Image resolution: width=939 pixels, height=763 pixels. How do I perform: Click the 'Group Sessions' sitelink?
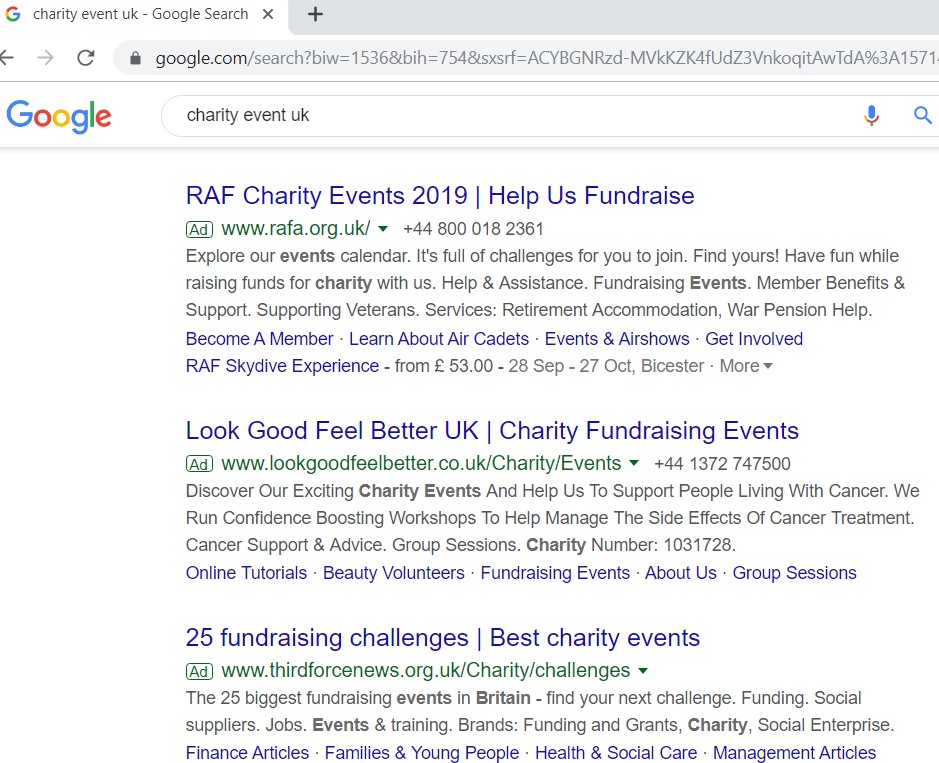795,573
